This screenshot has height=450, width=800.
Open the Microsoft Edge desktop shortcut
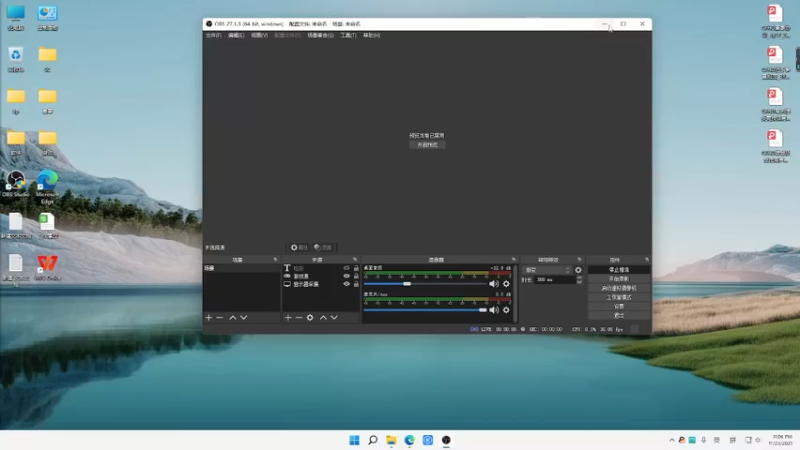(x=47, y=187)
